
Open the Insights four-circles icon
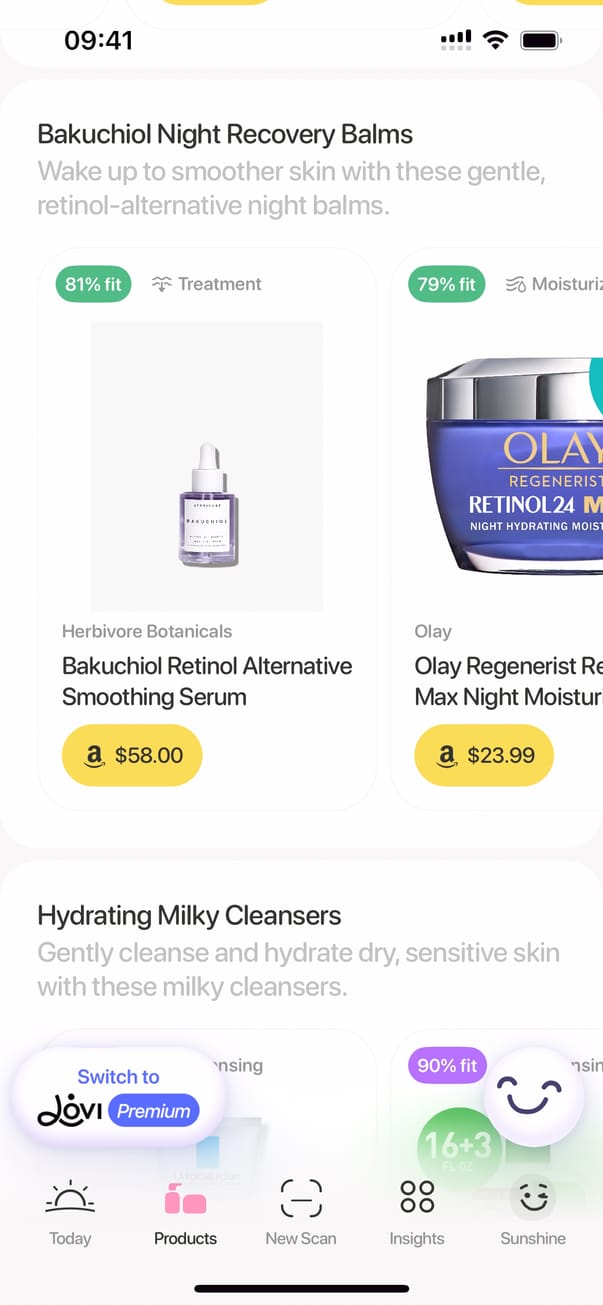point(417,1197)
